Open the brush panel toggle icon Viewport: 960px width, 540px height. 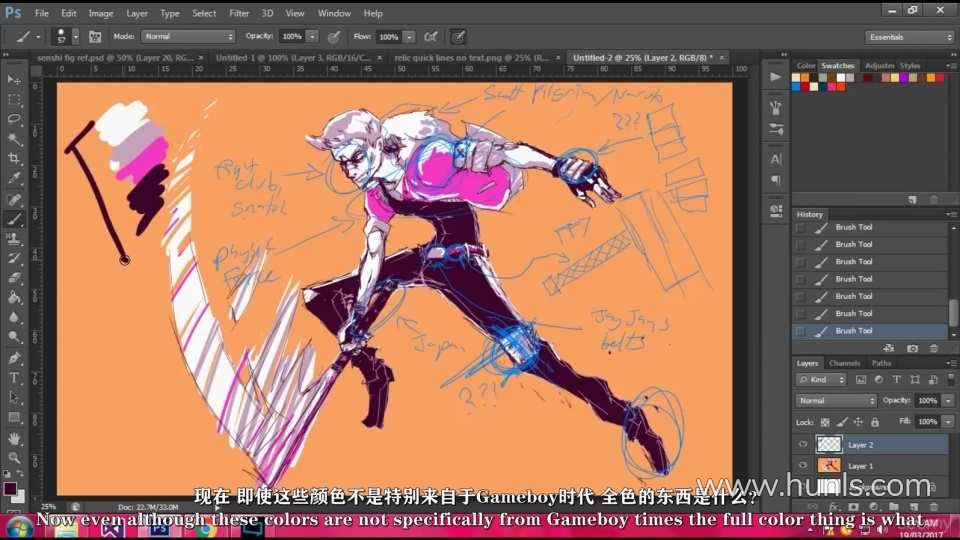pyautogui.click(x=96, y=36)
